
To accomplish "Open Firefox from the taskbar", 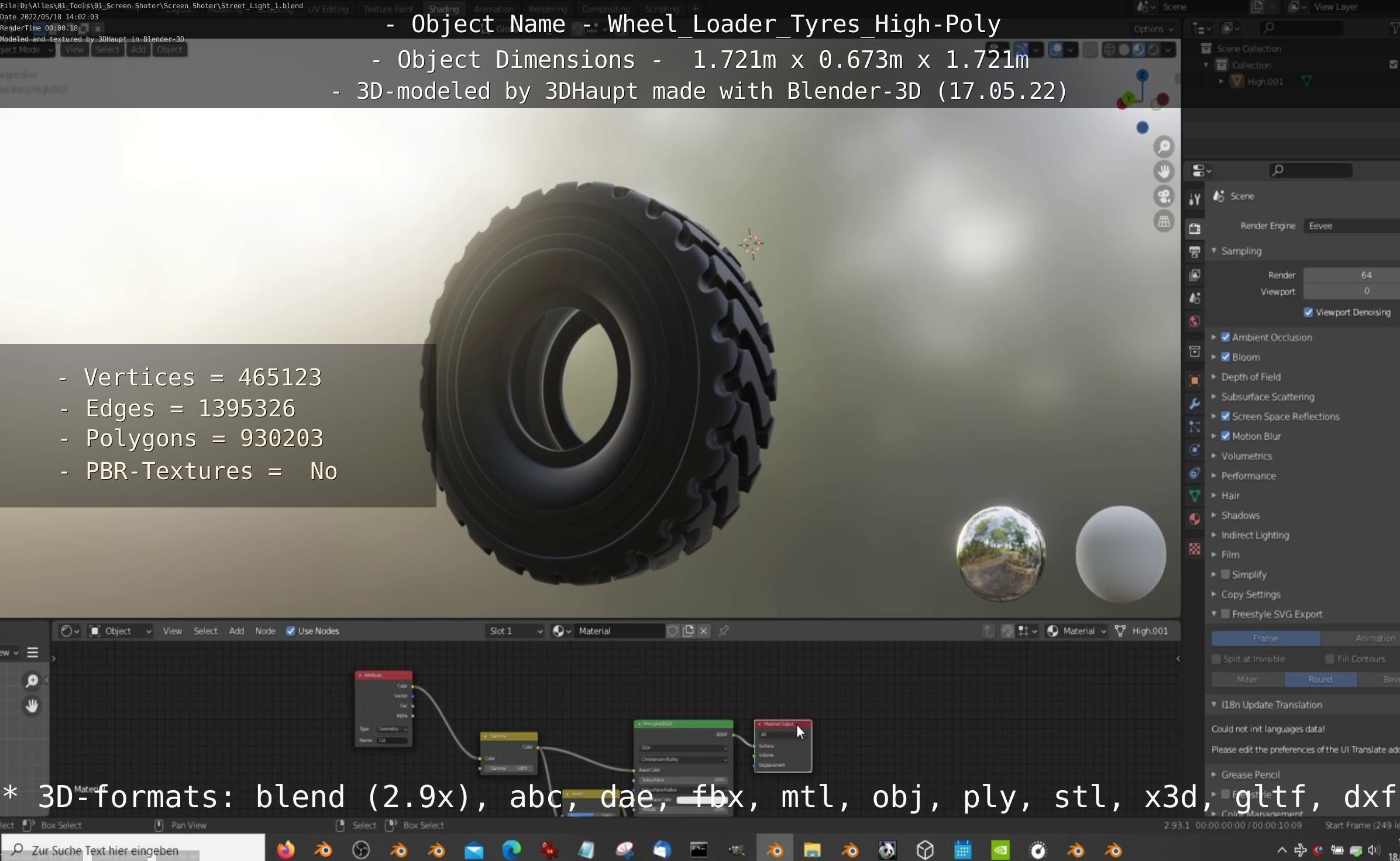I will pyautogui.click(x=285, y=849).
